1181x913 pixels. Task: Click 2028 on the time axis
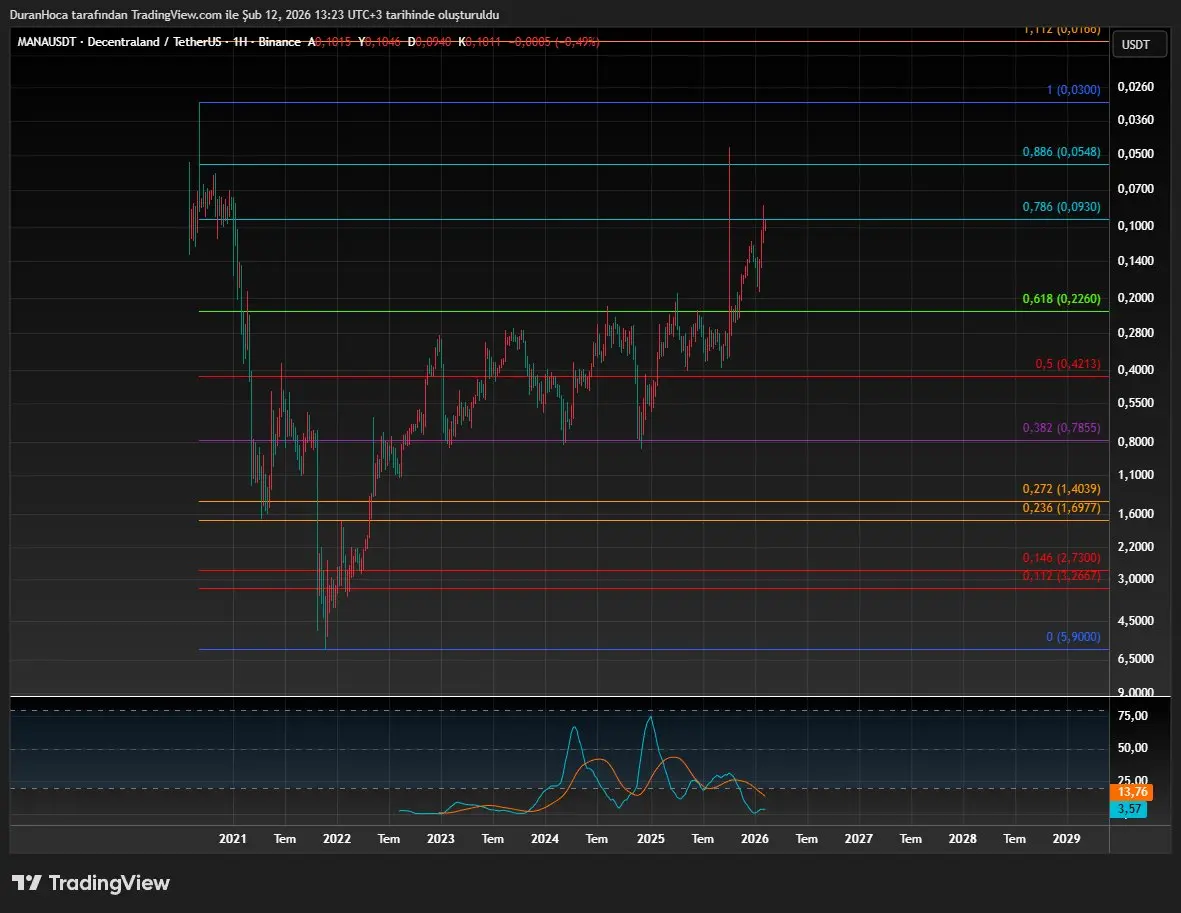[963, 838]
